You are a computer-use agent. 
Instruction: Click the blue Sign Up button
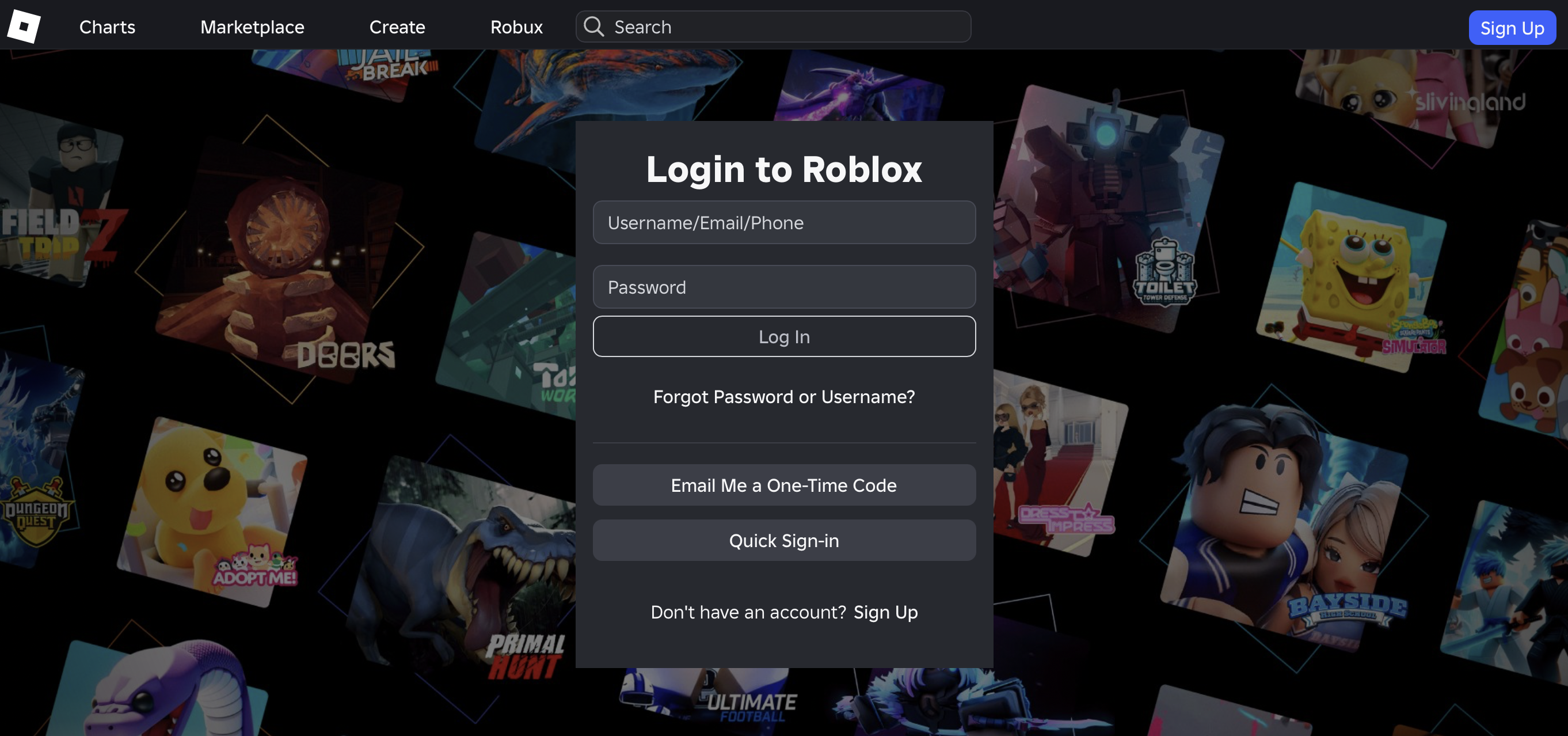point(1512,28)
